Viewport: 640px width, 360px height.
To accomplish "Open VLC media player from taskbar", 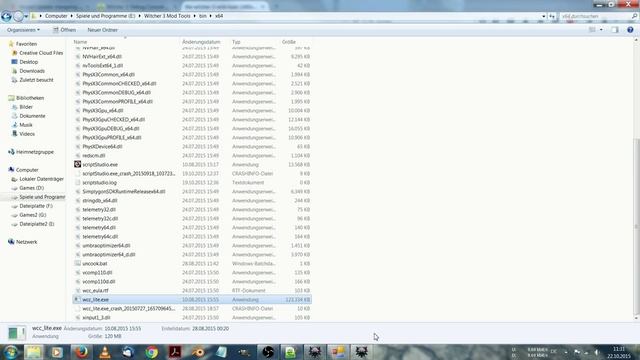I will pyautogui.click(x=105, y=352).
